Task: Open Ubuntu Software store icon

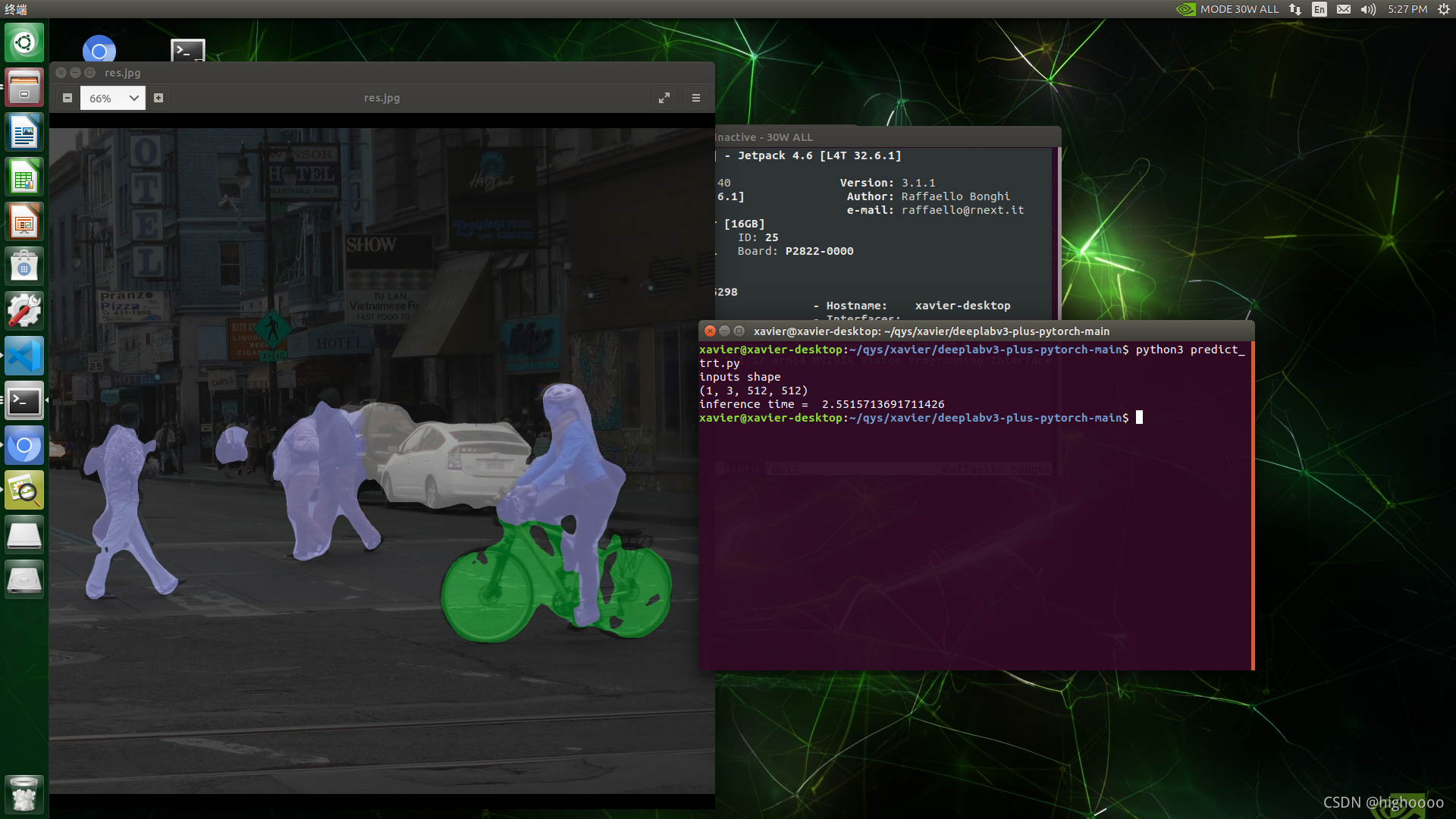Action: [x=24, y=266]
